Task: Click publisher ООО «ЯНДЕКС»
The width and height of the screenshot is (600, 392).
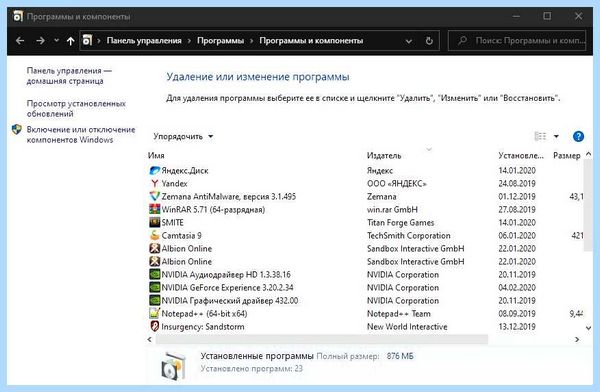Action: pos(396,184)
